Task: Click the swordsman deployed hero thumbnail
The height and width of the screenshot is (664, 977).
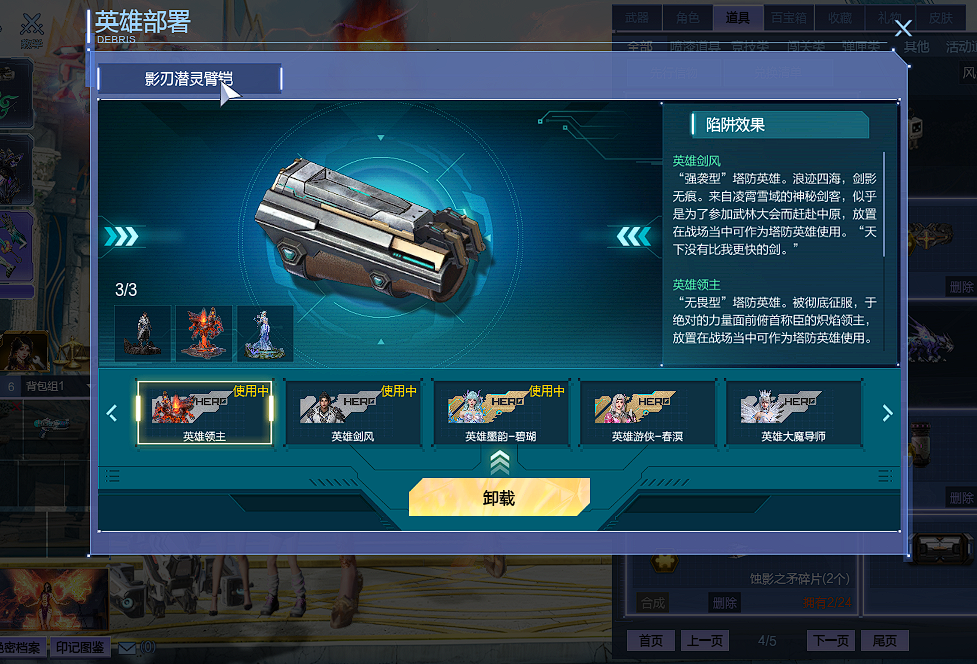Action: (x=143, y=333)
